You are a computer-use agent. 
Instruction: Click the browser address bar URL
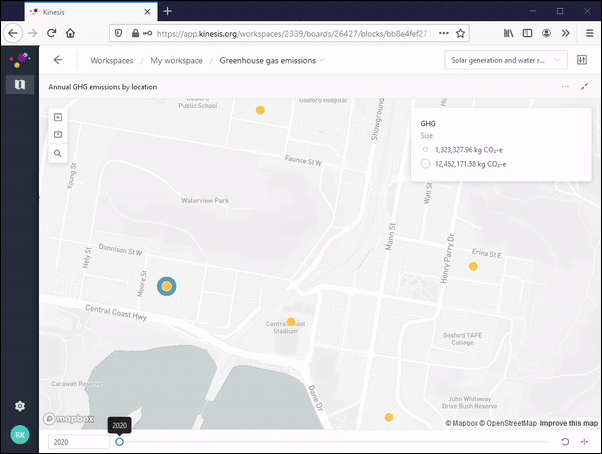coord(292,34)
